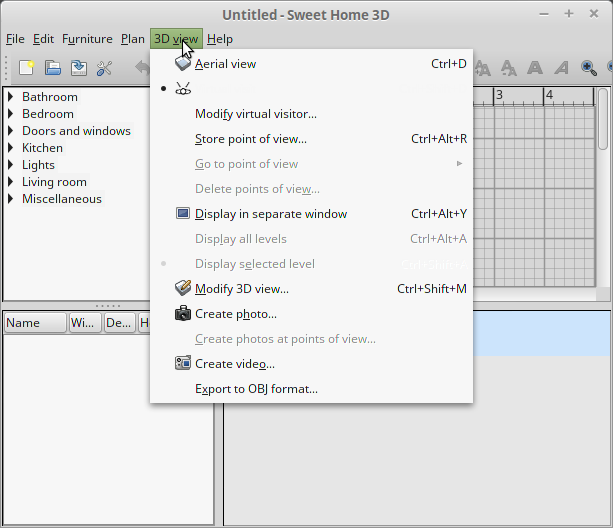The height and width of the screenshot is (528, 613).
Task: Click the Ctrl+D shortcut text
Action: [x=449, y=64]
